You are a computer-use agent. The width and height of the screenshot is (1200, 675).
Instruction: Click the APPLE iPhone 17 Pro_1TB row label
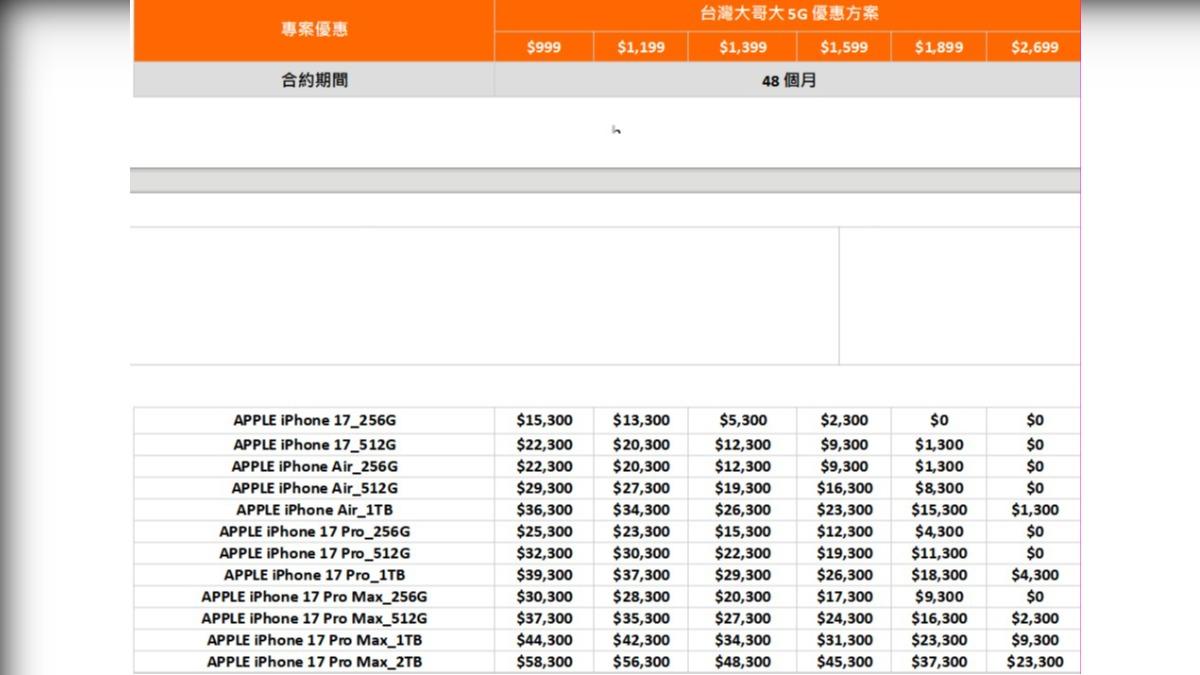pos(314,575)
